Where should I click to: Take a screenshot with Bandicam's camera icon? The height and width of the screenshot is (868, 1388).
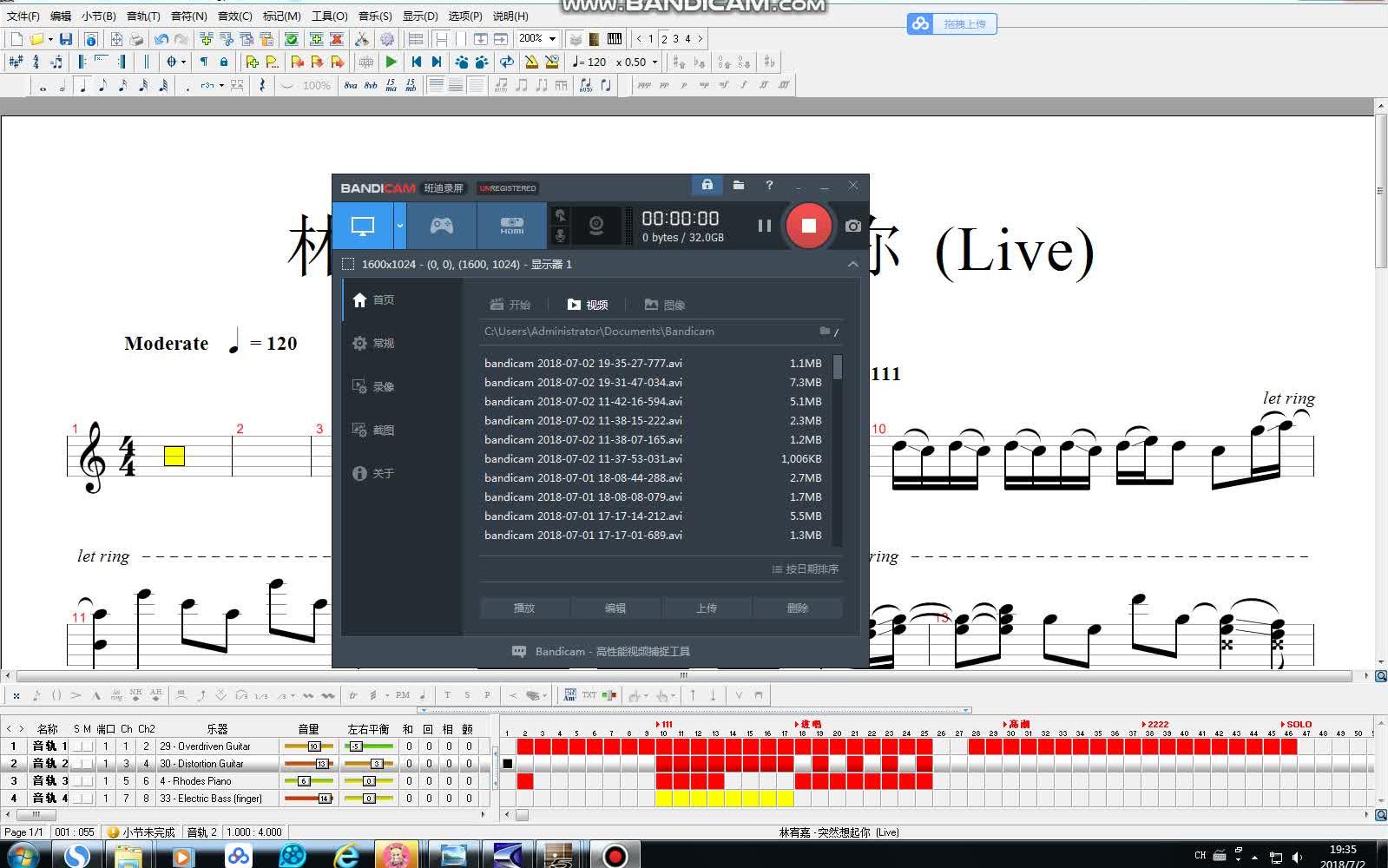click(853, 226)
